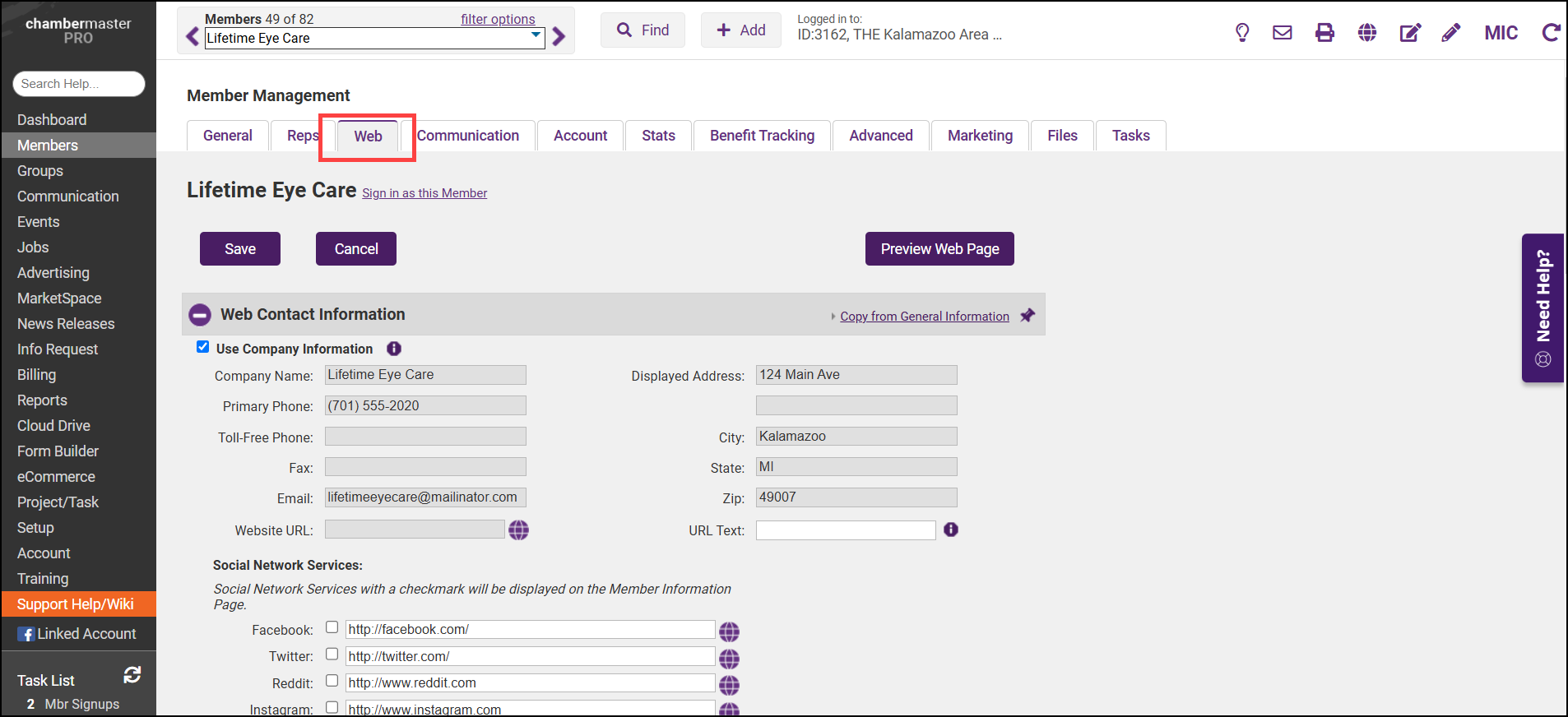The width and height of the screenshot is (1568, 717).
Task: Click the refresh arrow beside MIC
Action: pyautogui.click(x=1551, y=33)
